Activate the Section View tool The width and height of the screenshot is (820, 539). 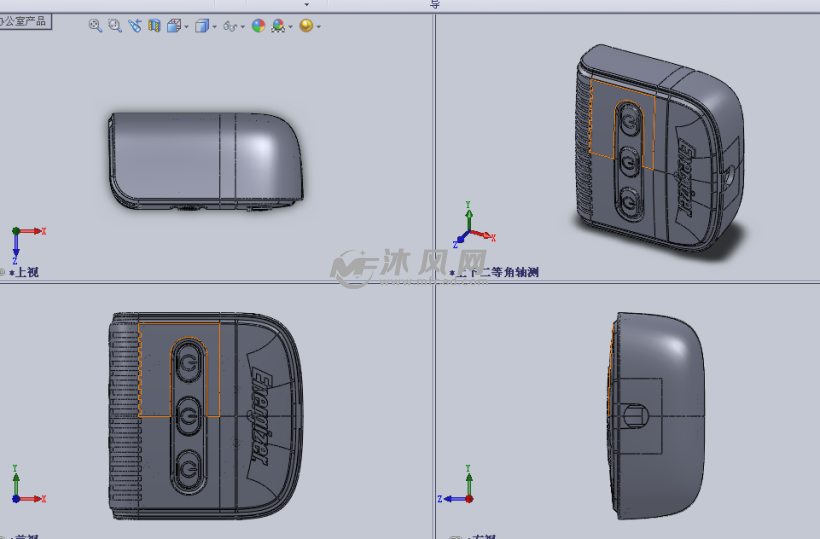coord(154,26)
